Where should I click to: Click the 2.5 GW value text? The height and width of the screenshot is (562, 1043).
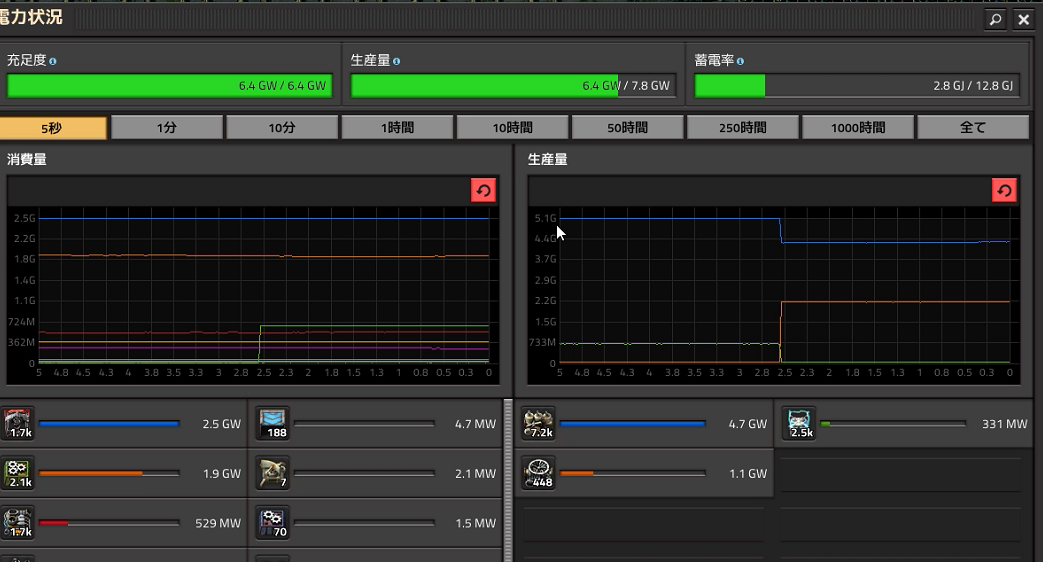point(222,424)
